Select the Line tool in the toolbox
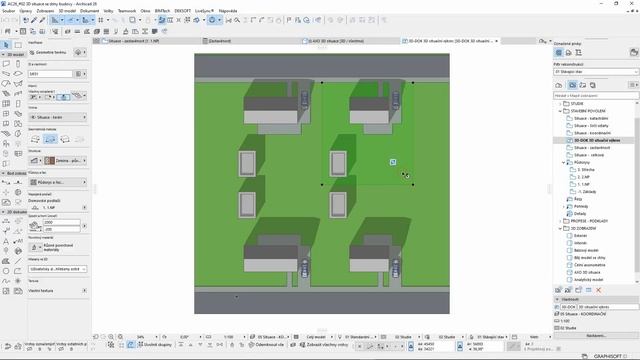 tap(18, 261)
